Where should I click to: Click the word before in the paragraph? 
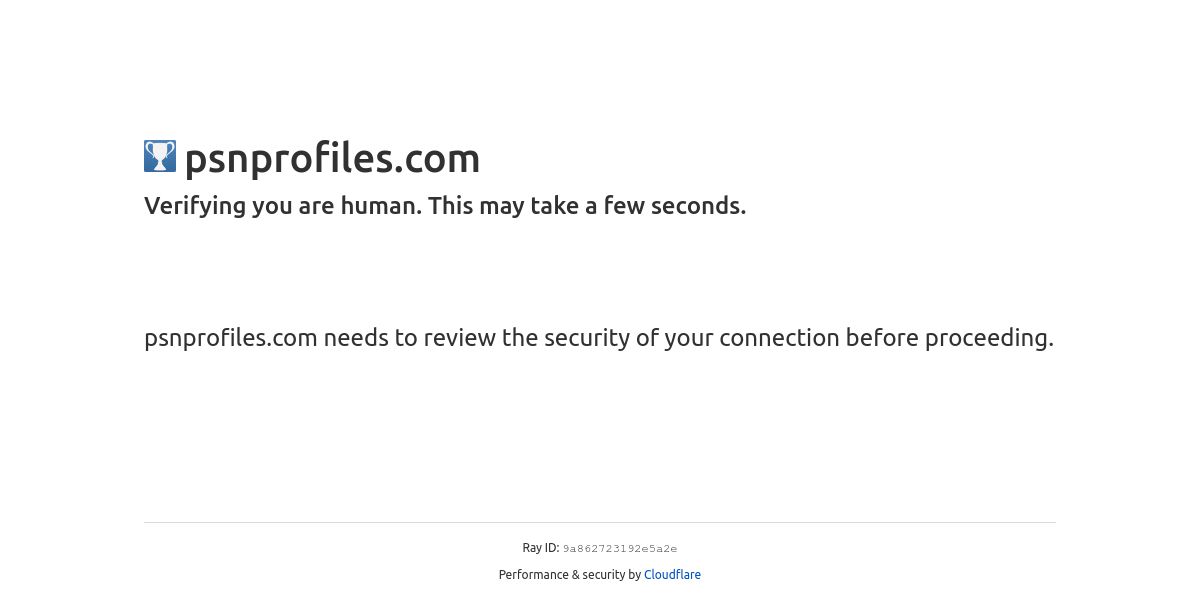coord(882,338)
